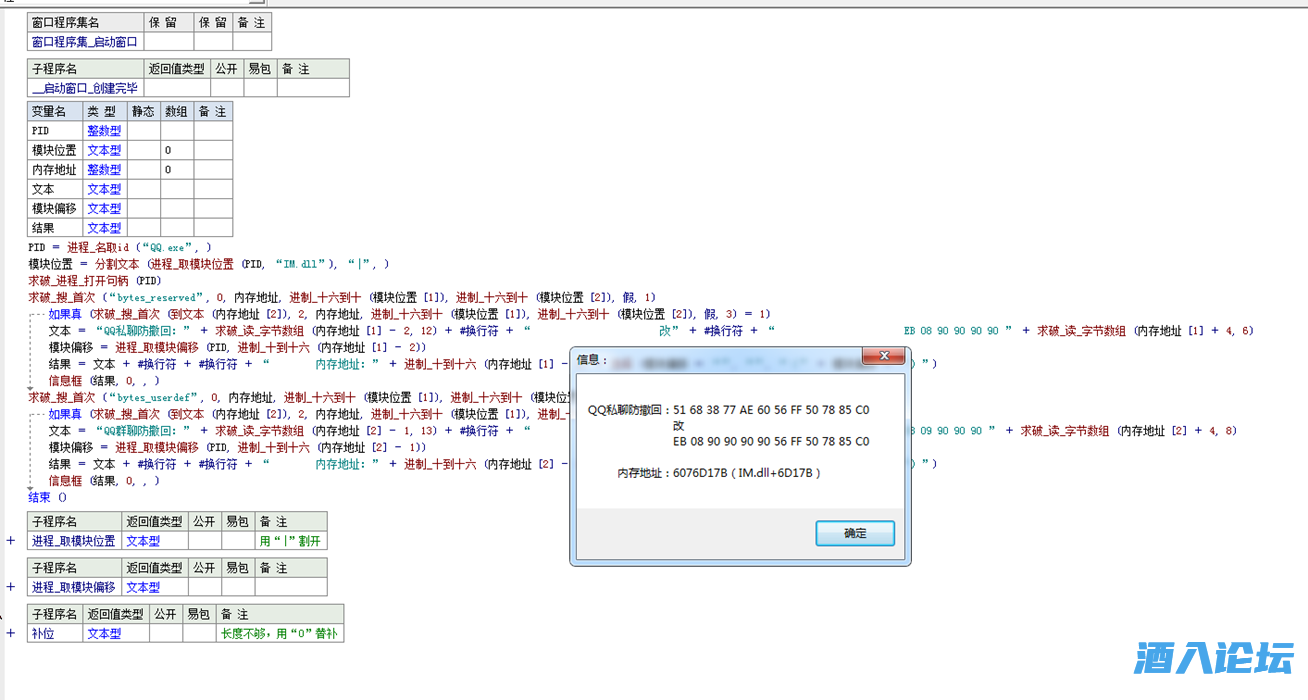Expand the 进程_取模块位置 subroutine
1308x700 pixels.
pos(11,541)
